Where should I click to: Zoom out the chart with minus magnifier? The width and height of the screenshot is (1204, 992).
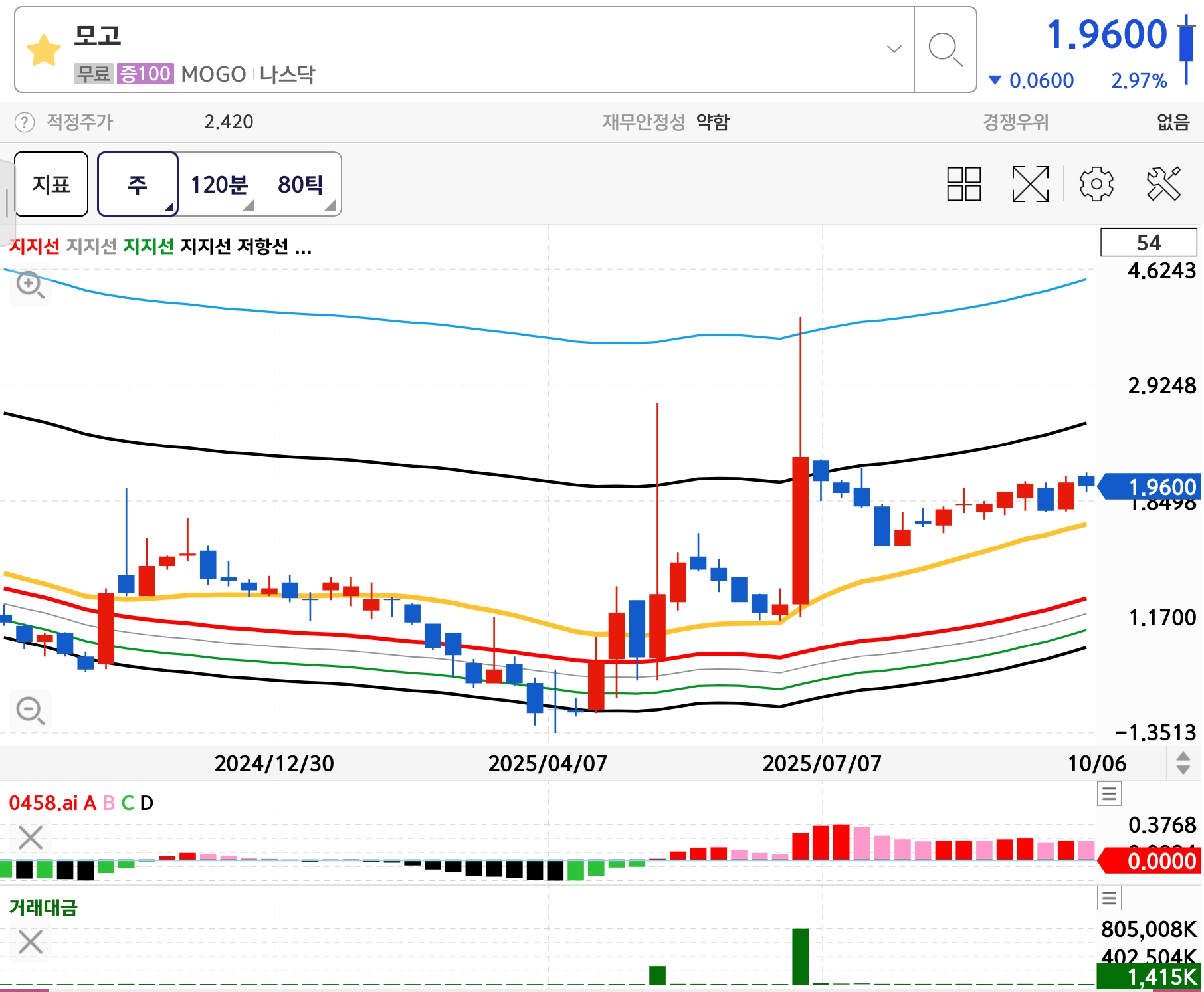[x=31, y=711]
